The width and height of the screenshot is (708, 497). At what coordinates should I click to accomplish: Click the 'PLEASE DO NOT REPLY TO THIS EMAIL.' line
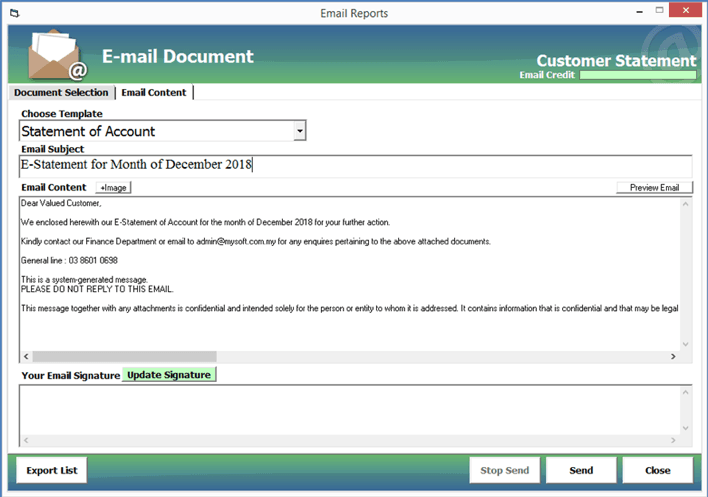click(97, 289)
